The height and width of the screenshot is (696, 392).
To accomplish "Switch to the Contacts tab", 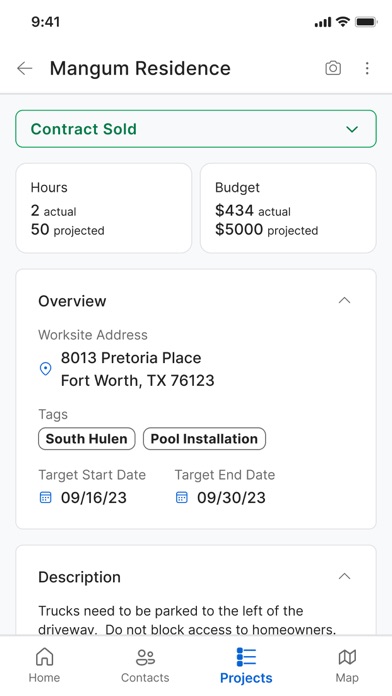I will point(145,666).
